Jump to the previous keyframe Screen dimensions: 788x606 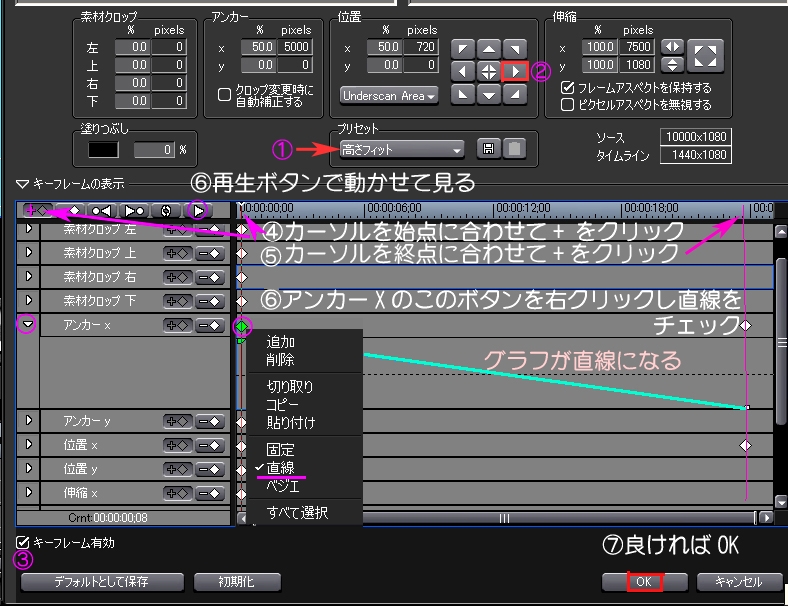(x=101, y=211)
